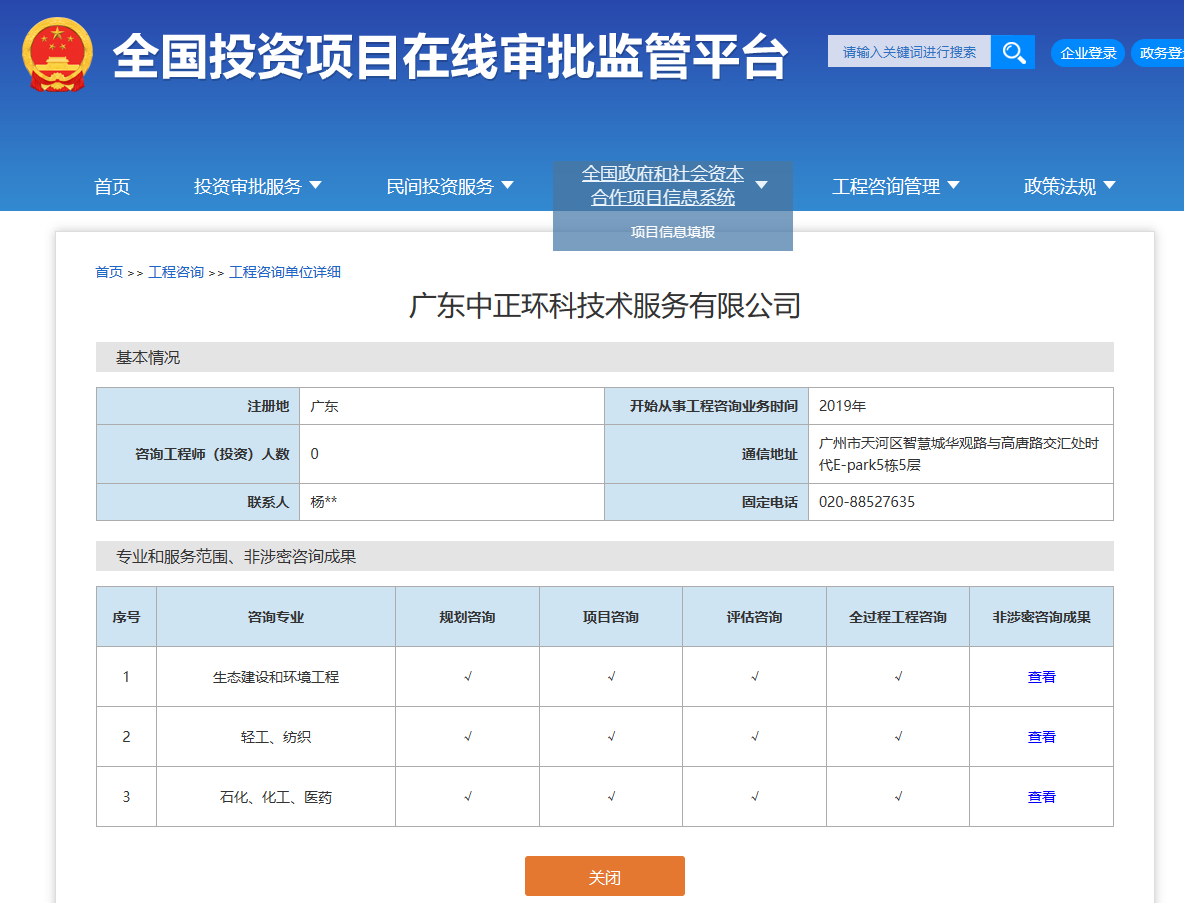Click the phone number 020-88527635

coord(867,502)
